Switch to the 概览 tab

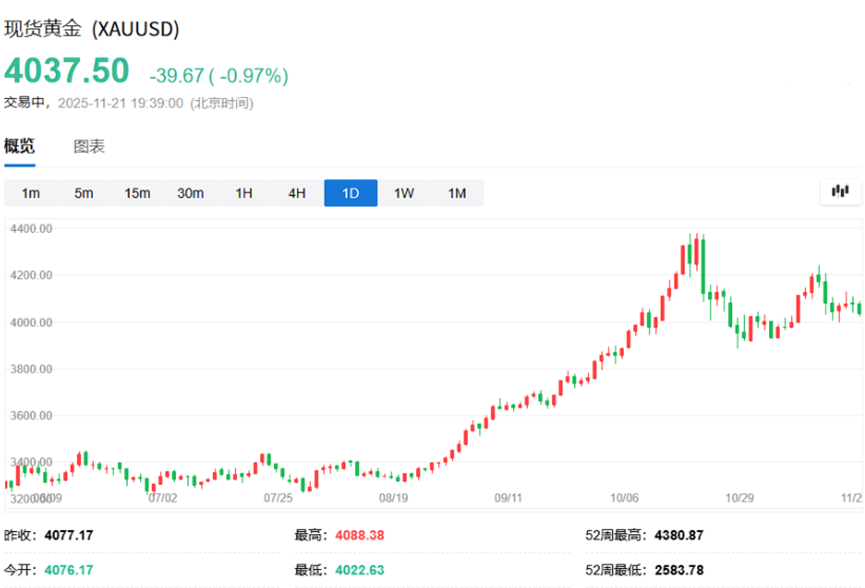click(x=19, y=146)
